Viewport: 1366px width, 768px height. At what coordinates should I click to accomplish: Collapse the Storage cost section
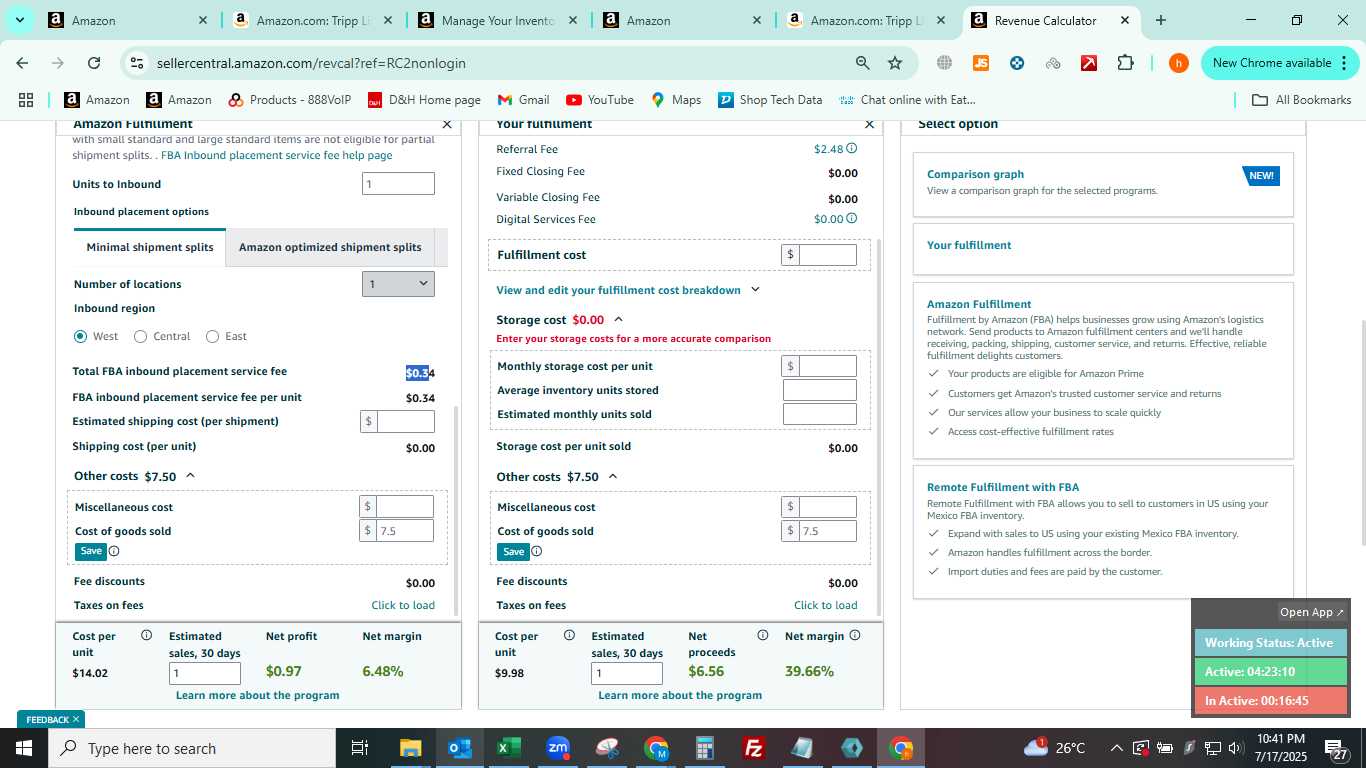[x=618, y=319]
